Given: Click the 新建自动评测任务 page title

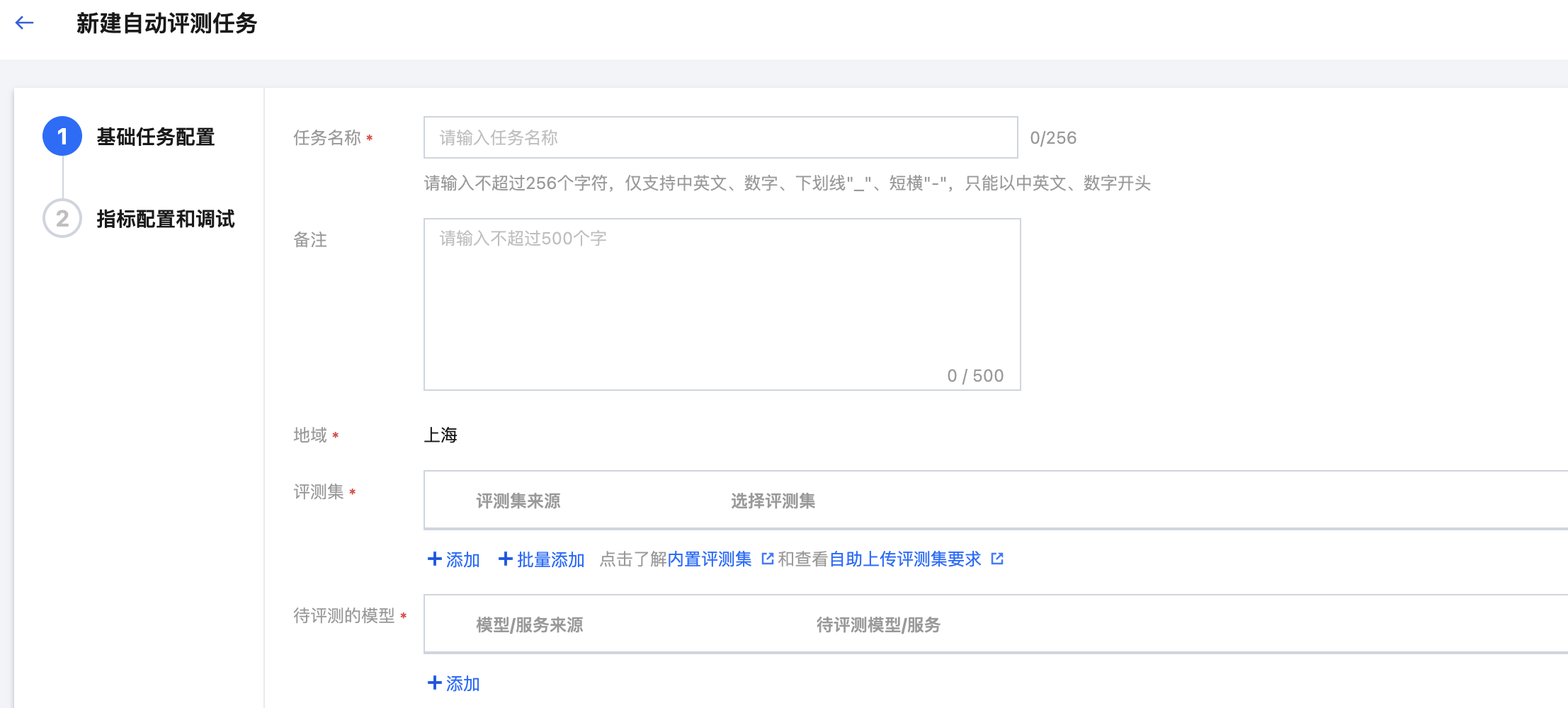Looking at the screenshot, I should [x=166, y=23].
